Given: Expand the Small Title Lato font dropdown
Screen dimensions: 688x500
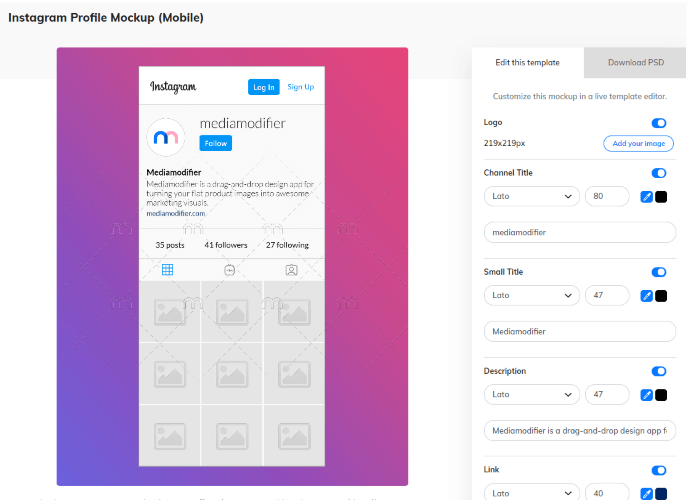Looking at the screenshot, I should (531, 296).
